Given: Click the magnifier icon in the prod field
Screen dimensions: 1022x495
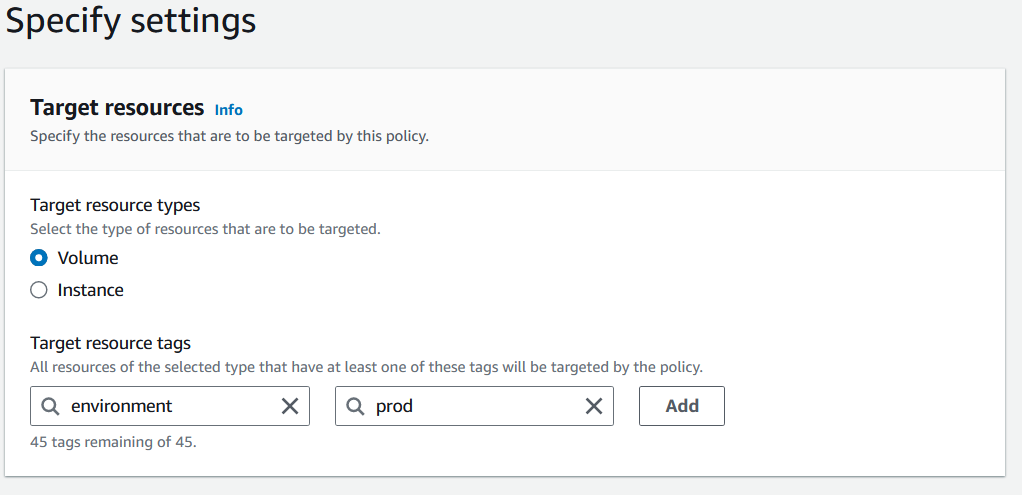Looking at the screenshot, I should [x=355, y=406].
